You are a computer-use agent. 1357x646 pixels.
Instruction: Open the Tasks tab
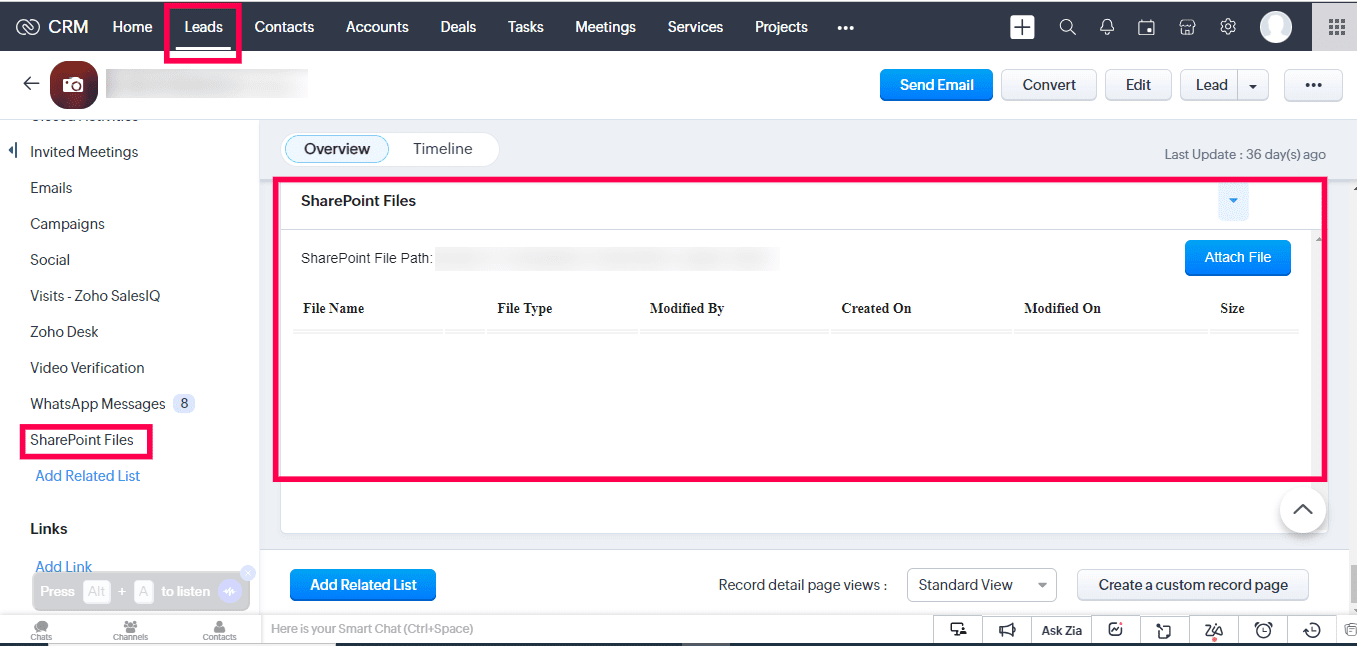[525, 27]
